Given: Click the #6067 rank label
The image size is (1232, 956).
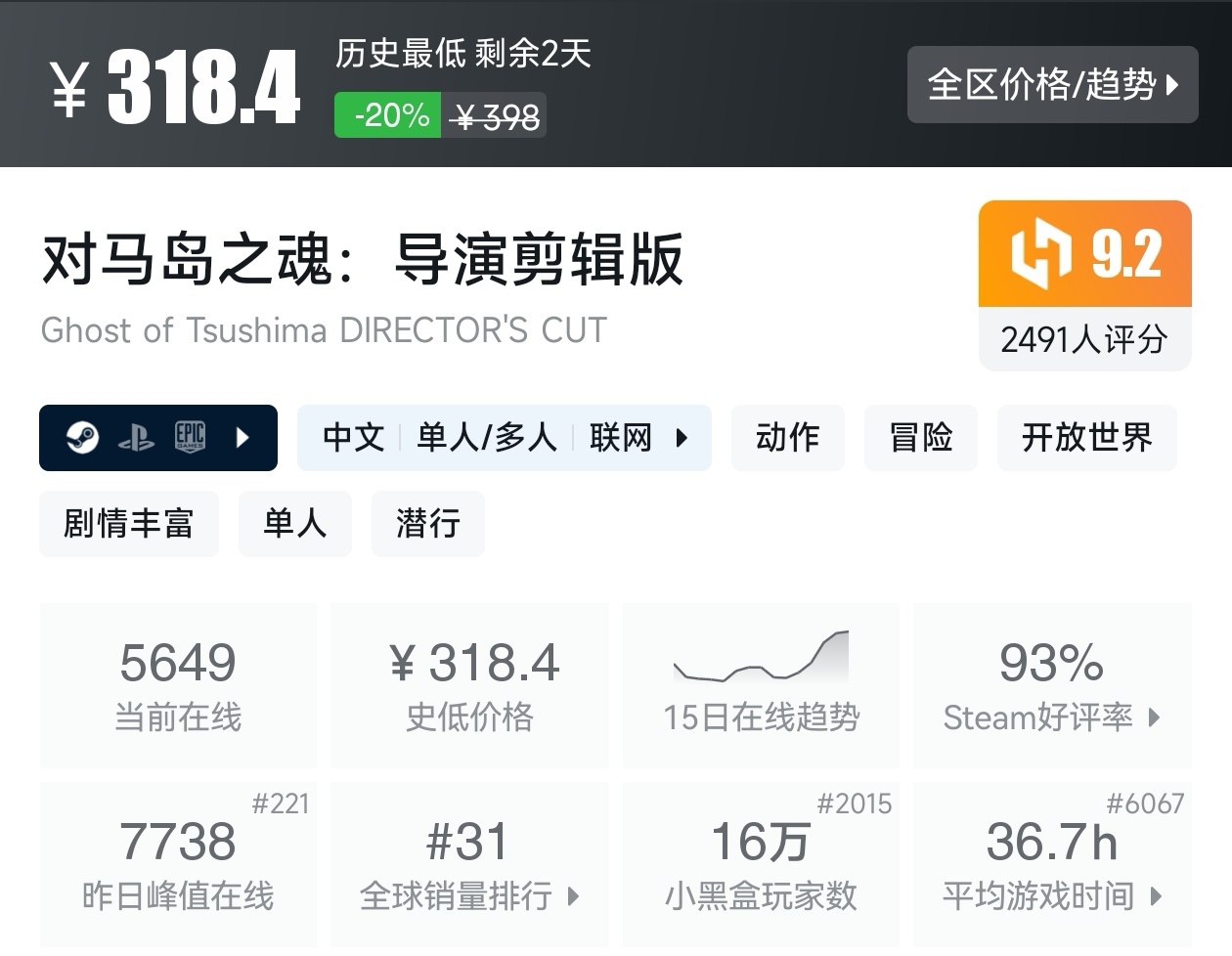Looking at the screenshot, I should pos(1145,804).
